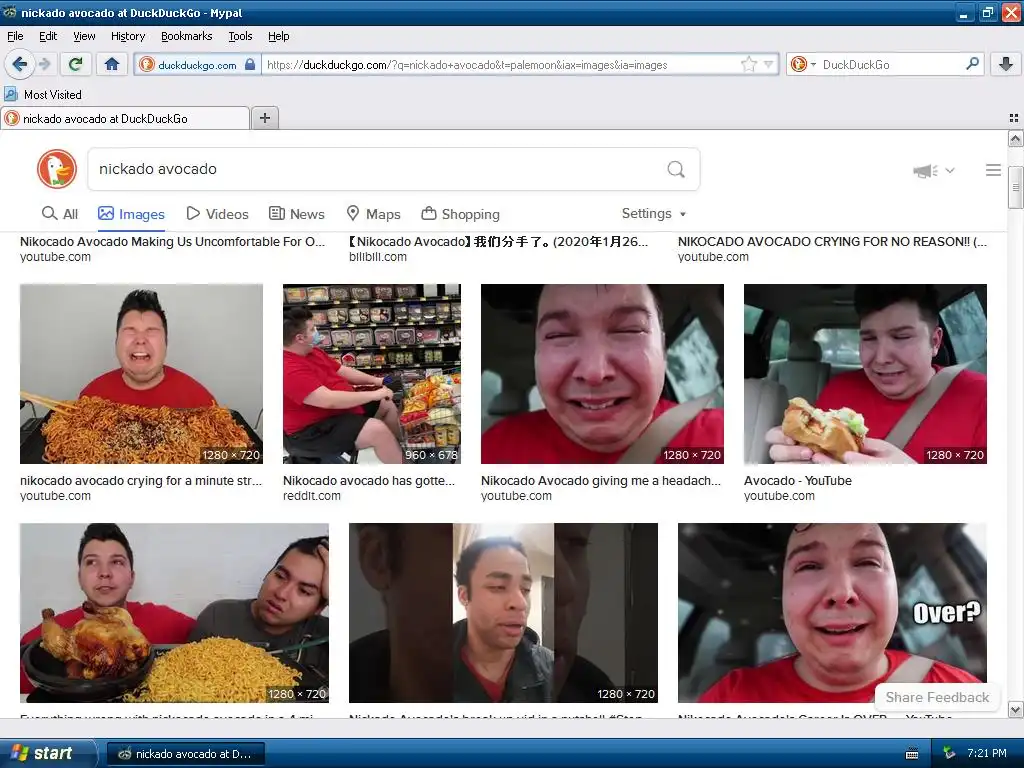The image size is (1024, 768).
Task: Click the tab groups grid icon
Action: click(x=1014, y=118)
